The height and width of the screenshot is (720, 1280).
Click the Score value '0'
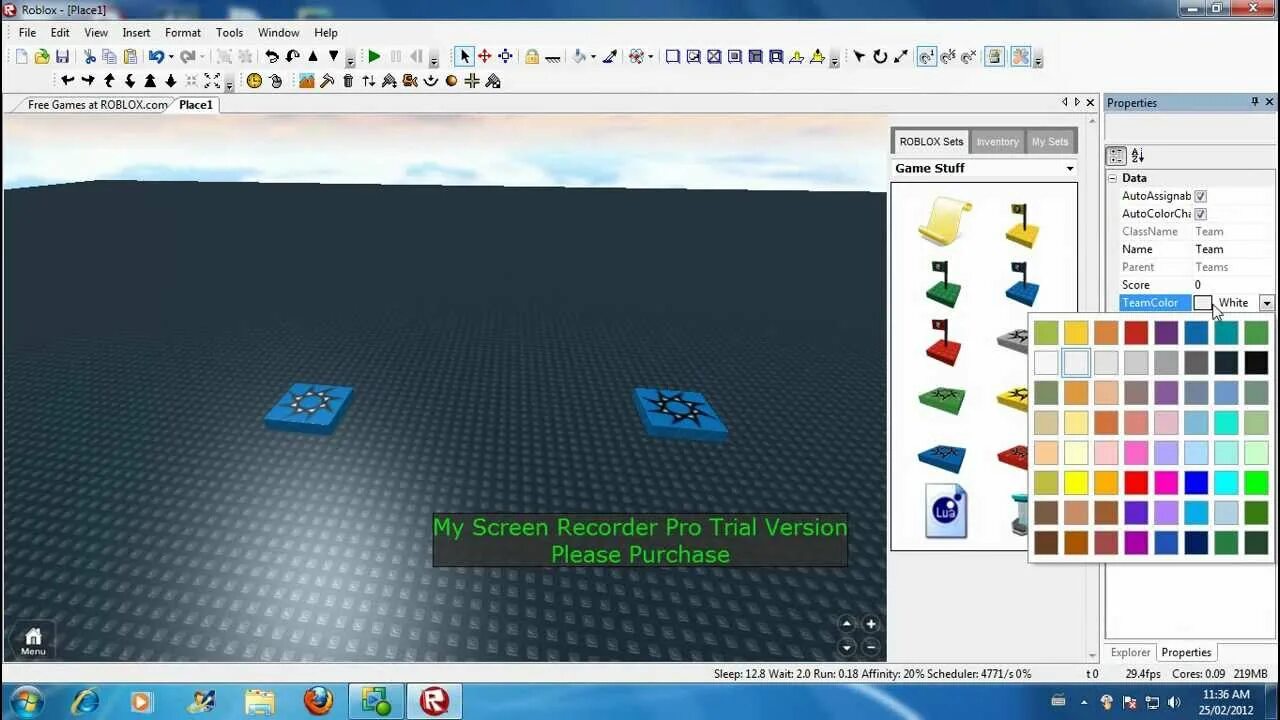click(x=1233, y=285)
